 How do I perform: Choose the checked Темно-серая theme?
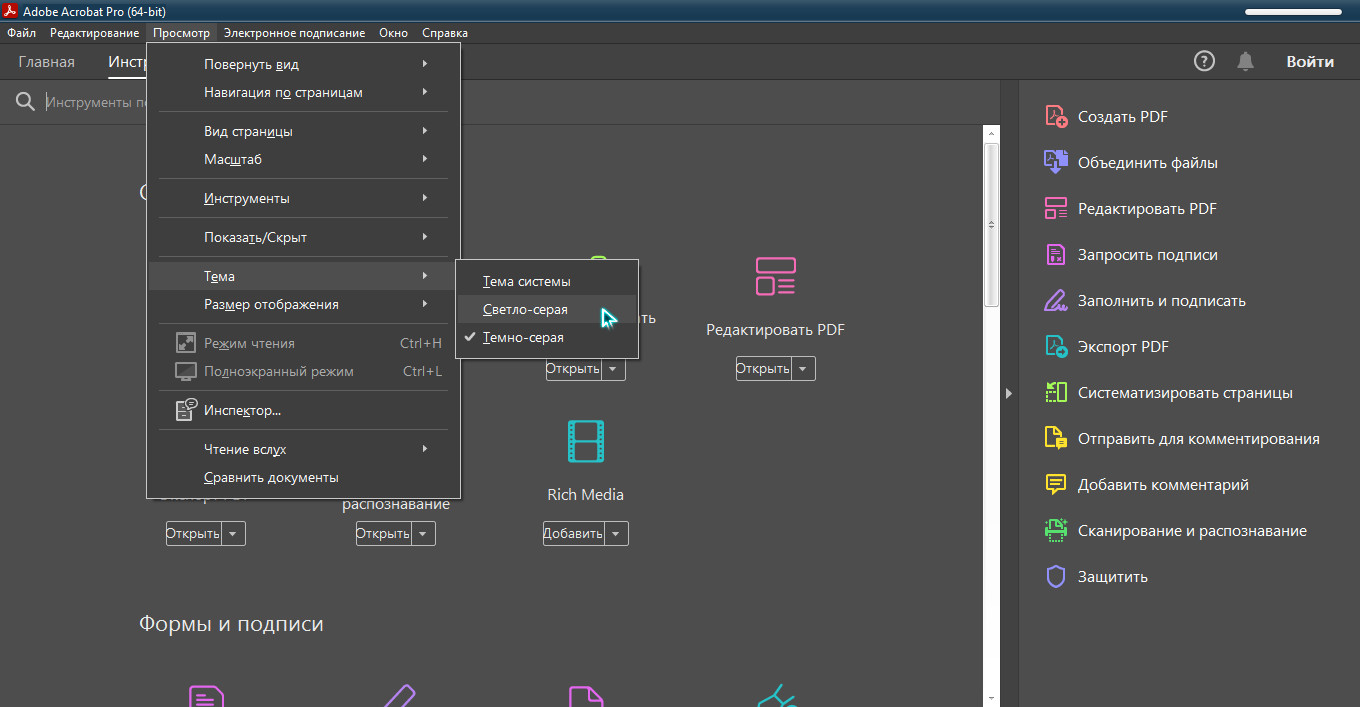pos(523,338)
